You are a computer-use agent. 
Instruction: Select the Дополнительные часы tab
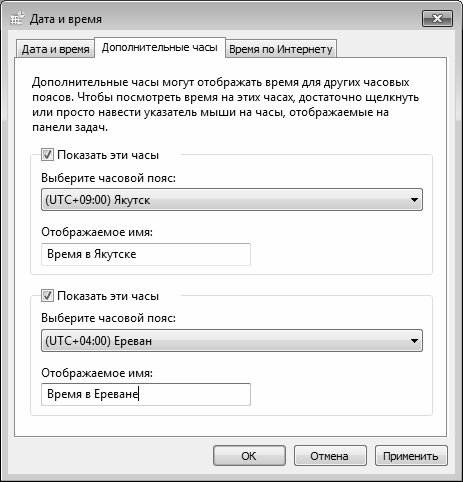pos(160,48)
